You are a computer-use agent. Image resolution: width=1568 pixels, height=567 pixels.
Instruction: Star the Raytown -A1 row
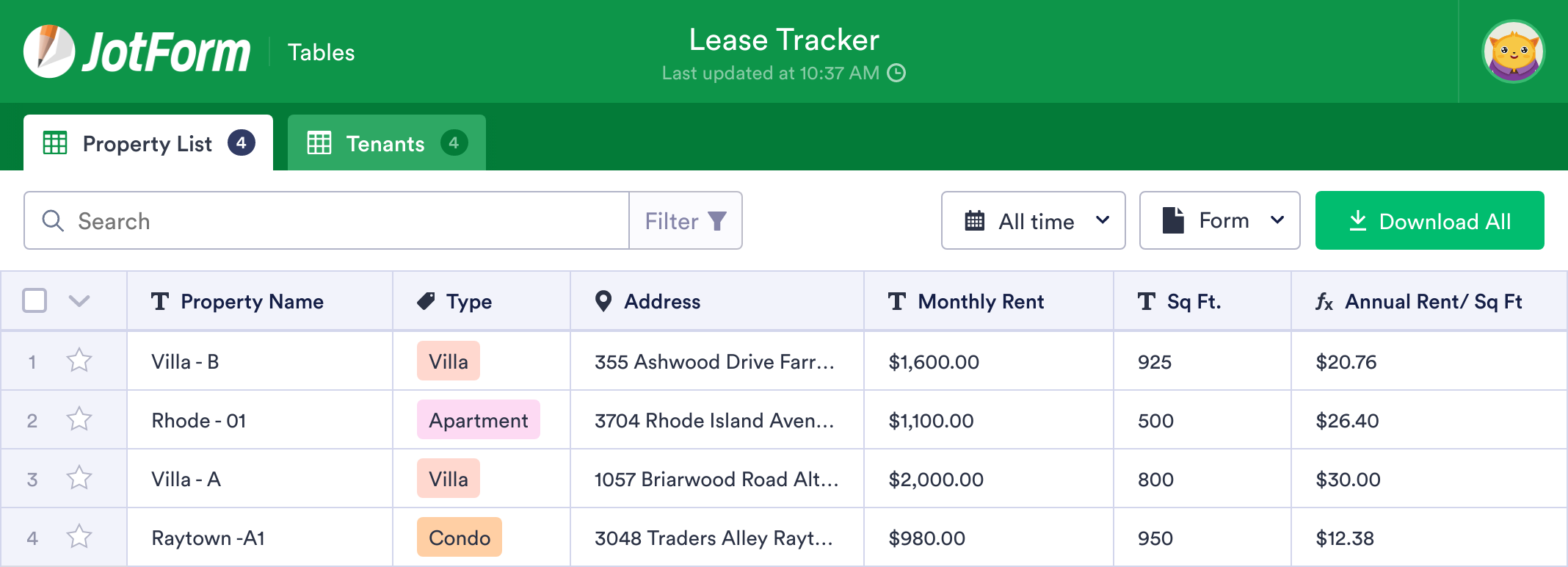(78, 537)
